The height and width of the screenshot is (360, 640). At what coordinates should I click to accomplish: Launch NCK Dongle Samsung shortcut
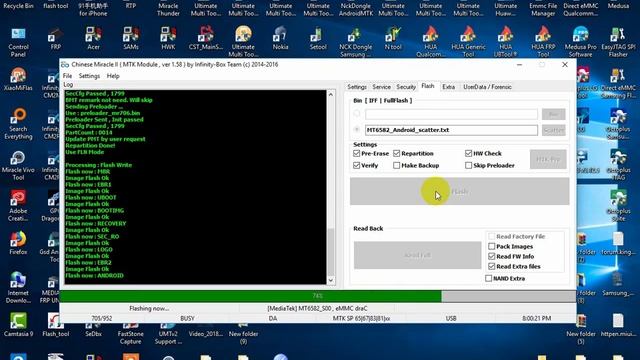tap(356, 42)
